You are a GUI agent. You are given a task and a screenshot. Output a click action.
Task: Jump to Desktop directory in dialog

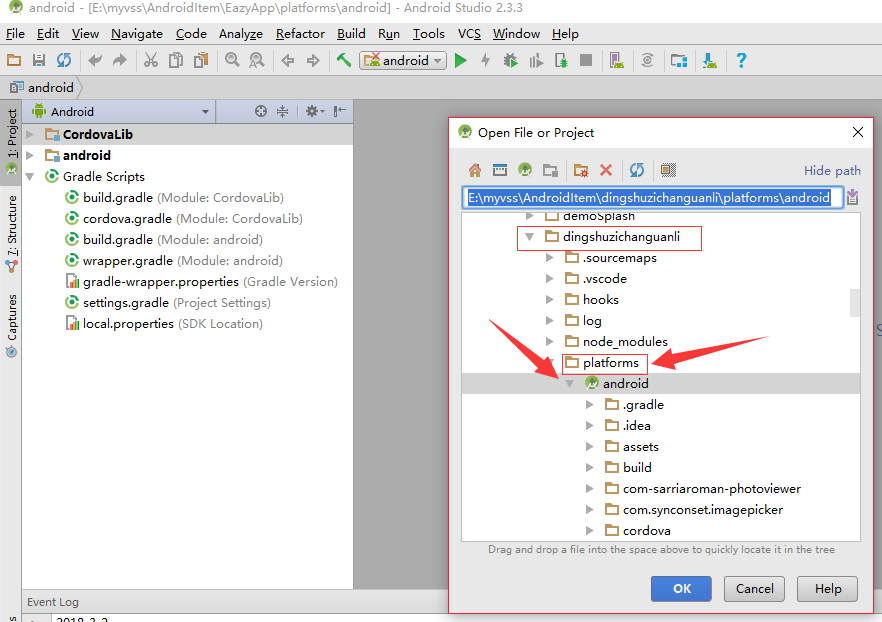click(x=500, y=170)
